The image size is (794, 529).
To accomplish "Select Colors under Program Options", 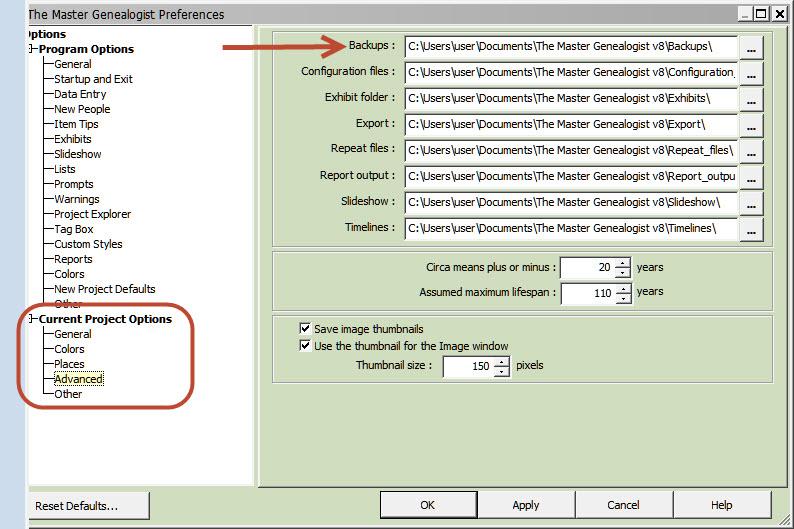I will click(69, 274).
